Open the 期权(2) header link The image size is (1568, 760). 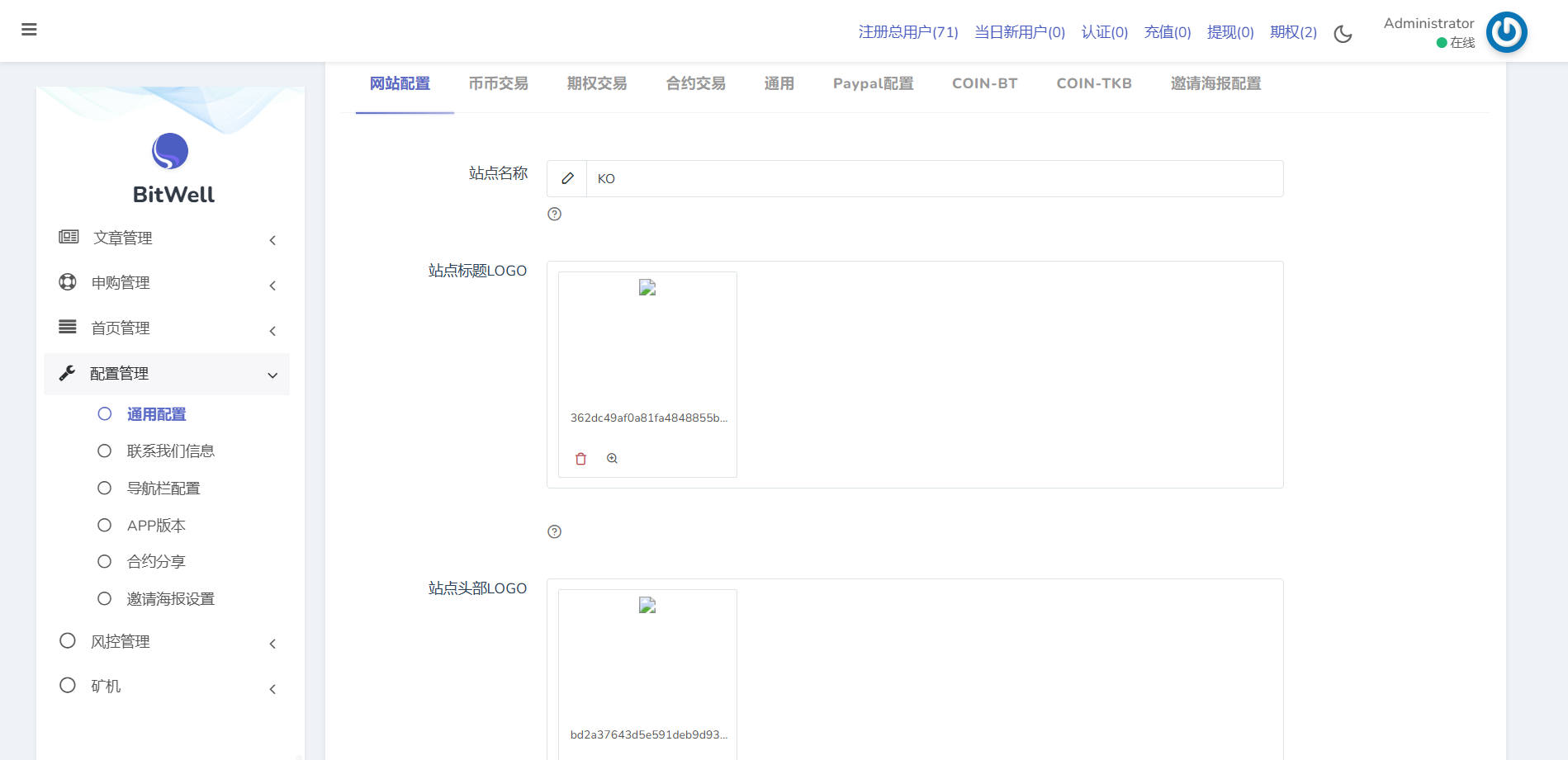(x=1293, y=32)
